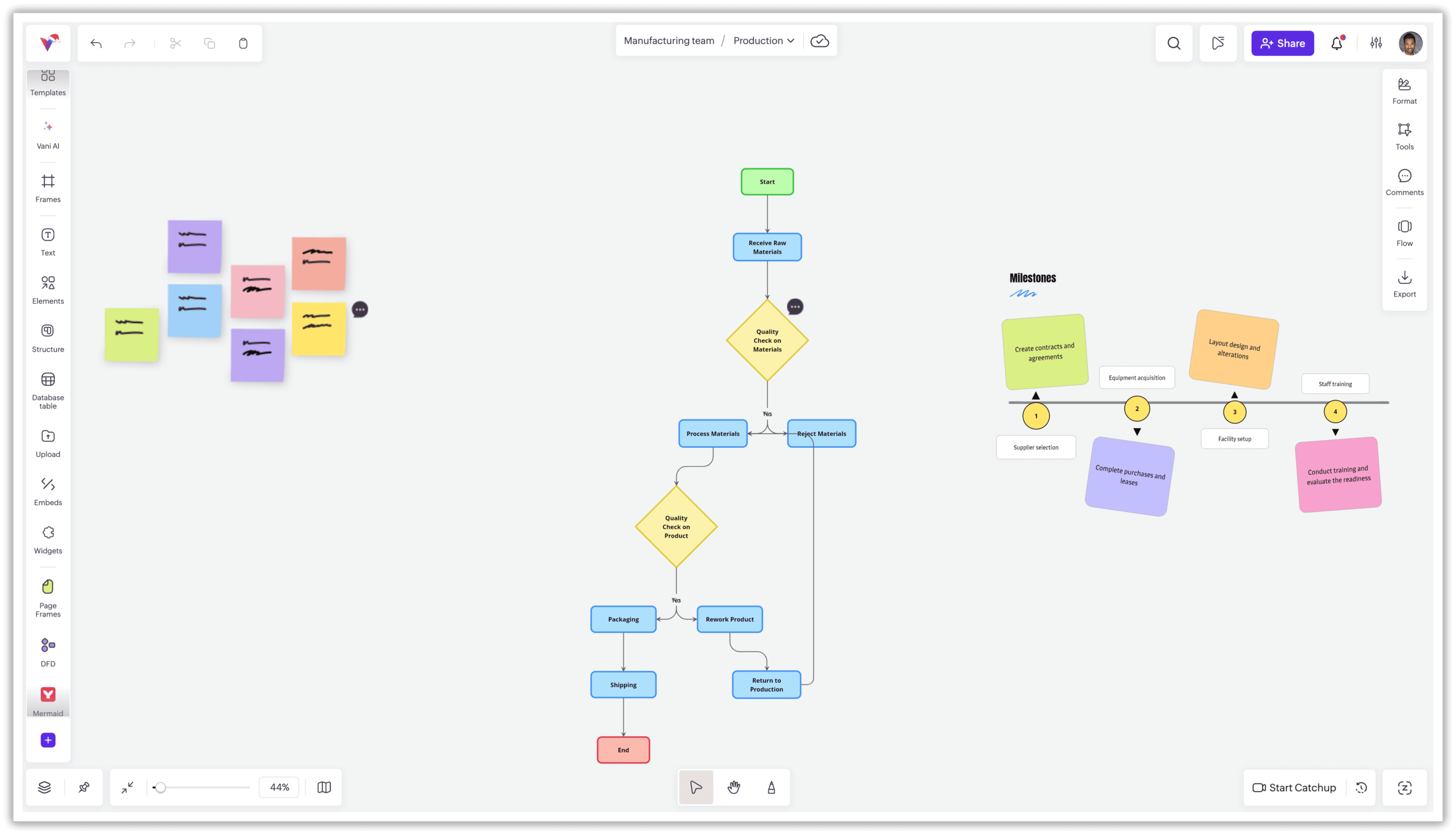Open the Vani AI tool
This screenshot has width=1456, height=835.
click(48, 133)
